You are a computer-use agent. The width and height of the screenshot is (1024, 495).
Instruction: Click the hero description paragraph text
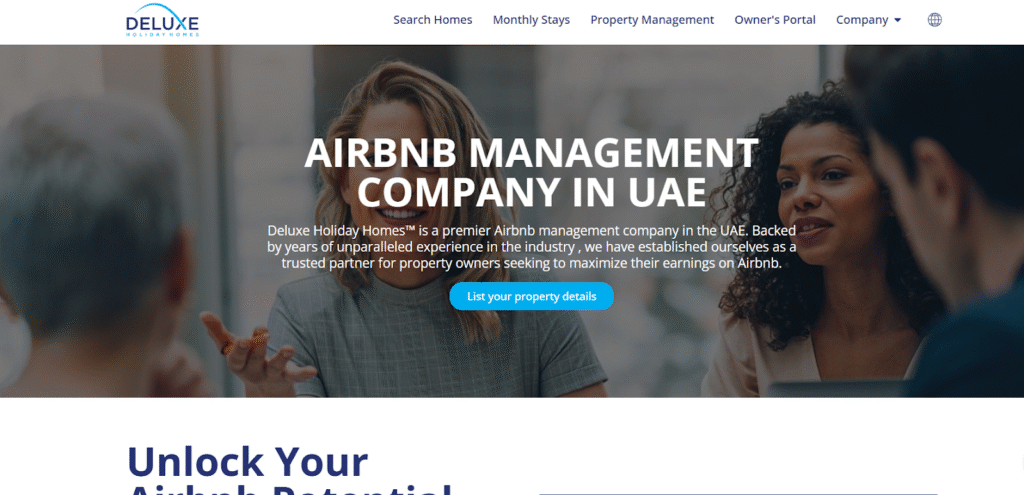(x=532, y=247)
